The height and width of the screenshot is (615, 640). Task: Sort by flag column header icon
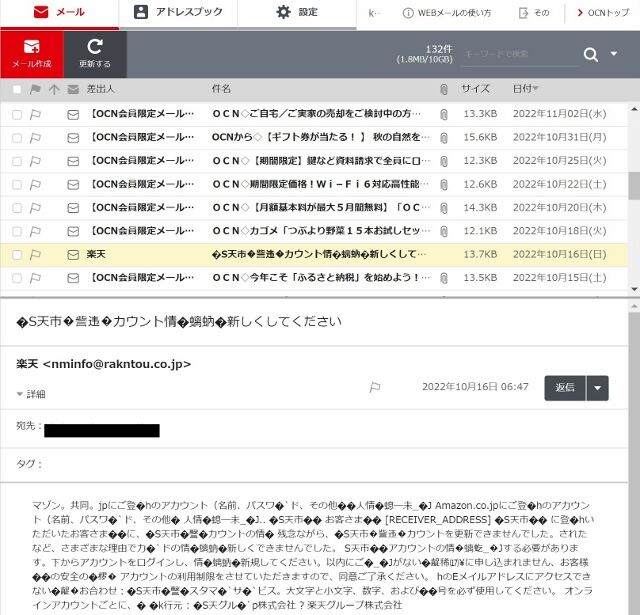tap(35, 89)
